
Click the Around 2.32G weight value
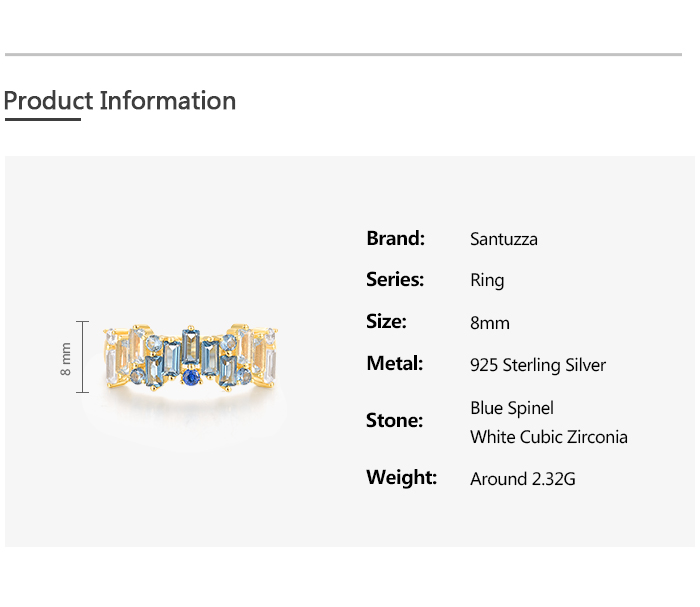[x=523, y=479]
